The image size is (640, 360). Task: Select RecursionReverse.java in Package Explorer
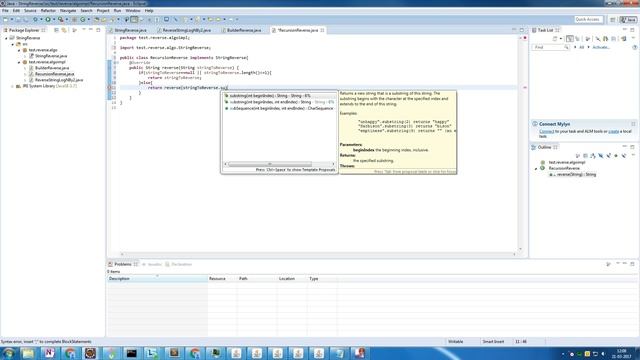[54, 74]
